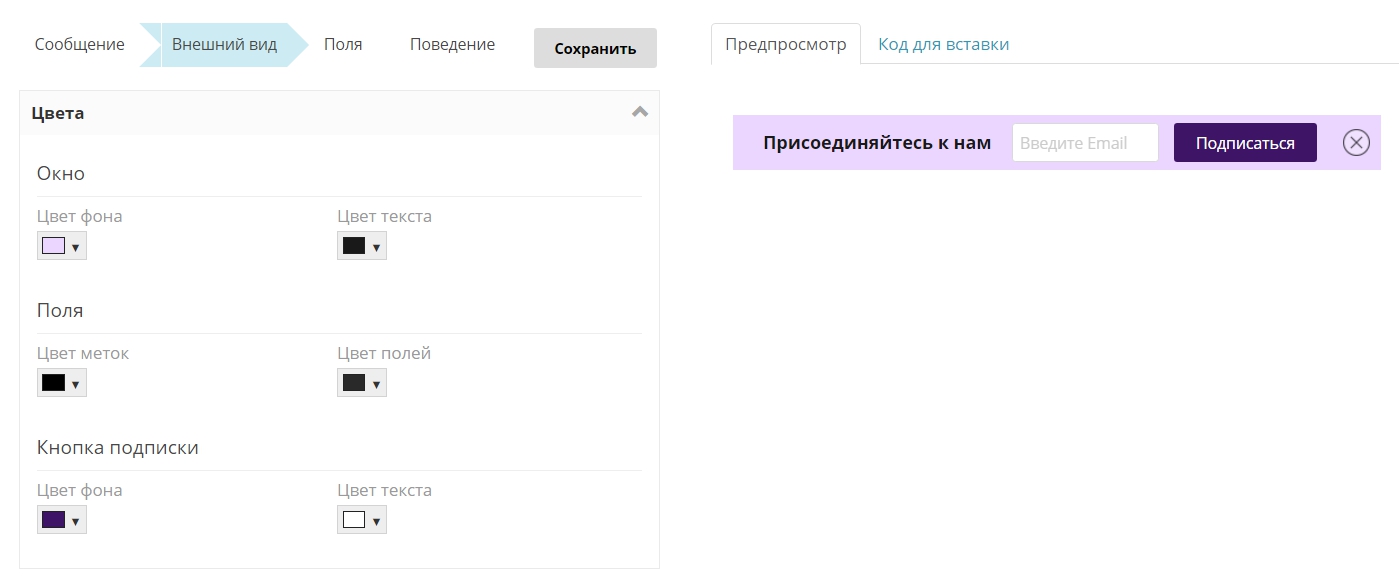Open the Поведение step
The image size is (1399, 584).
pos(452,45)
